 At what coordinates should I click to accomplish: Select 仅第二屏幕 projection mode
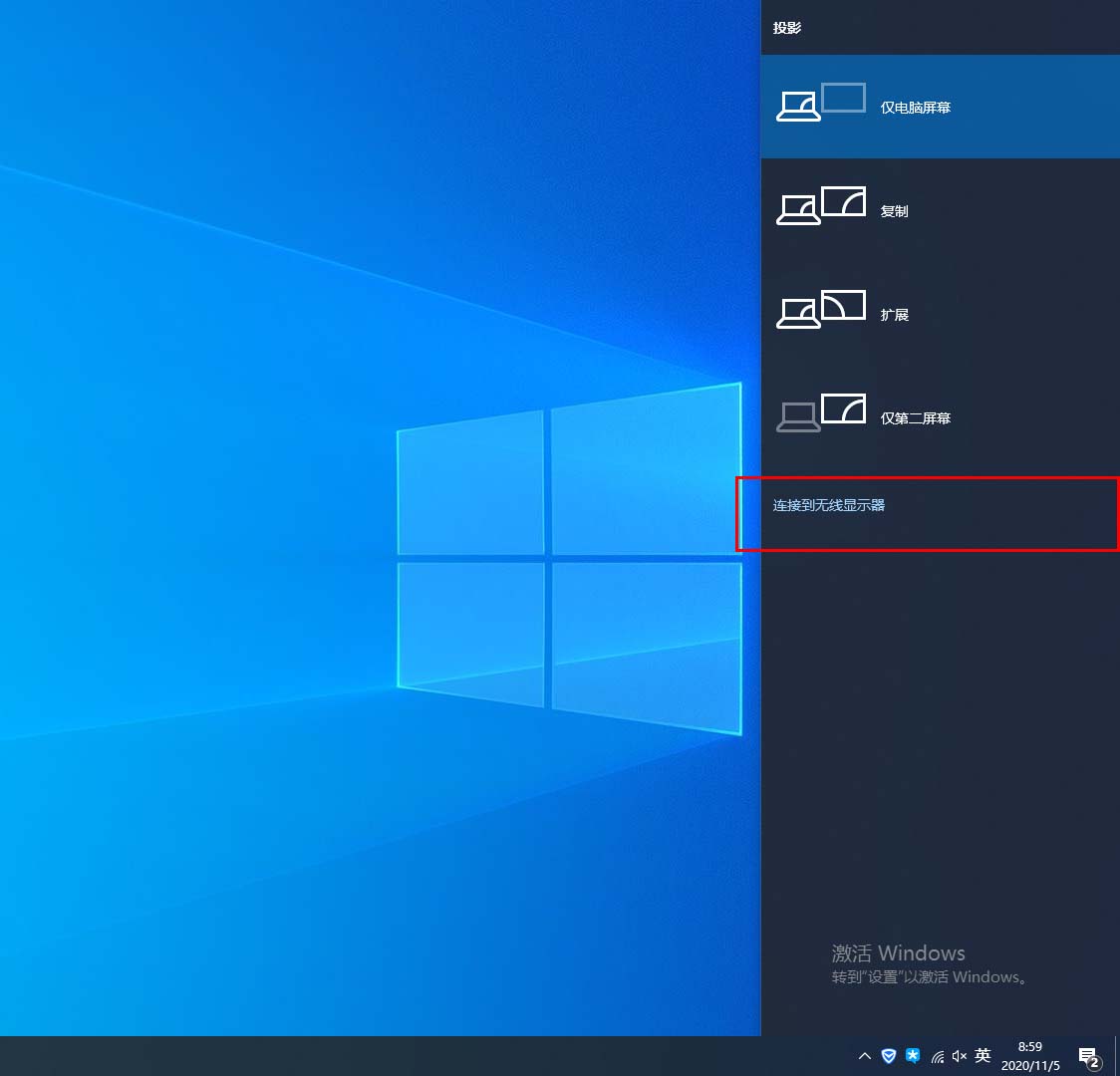point(915,418)
